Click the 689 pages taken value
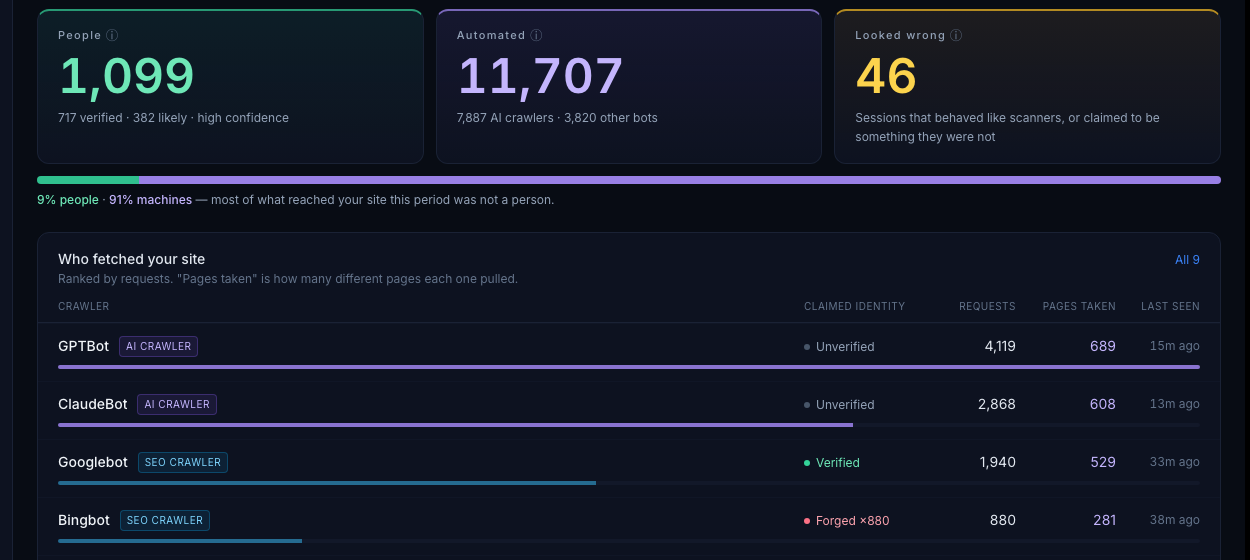The height and width of the screenshot is (560, 1250). (x=1103, y=346)
